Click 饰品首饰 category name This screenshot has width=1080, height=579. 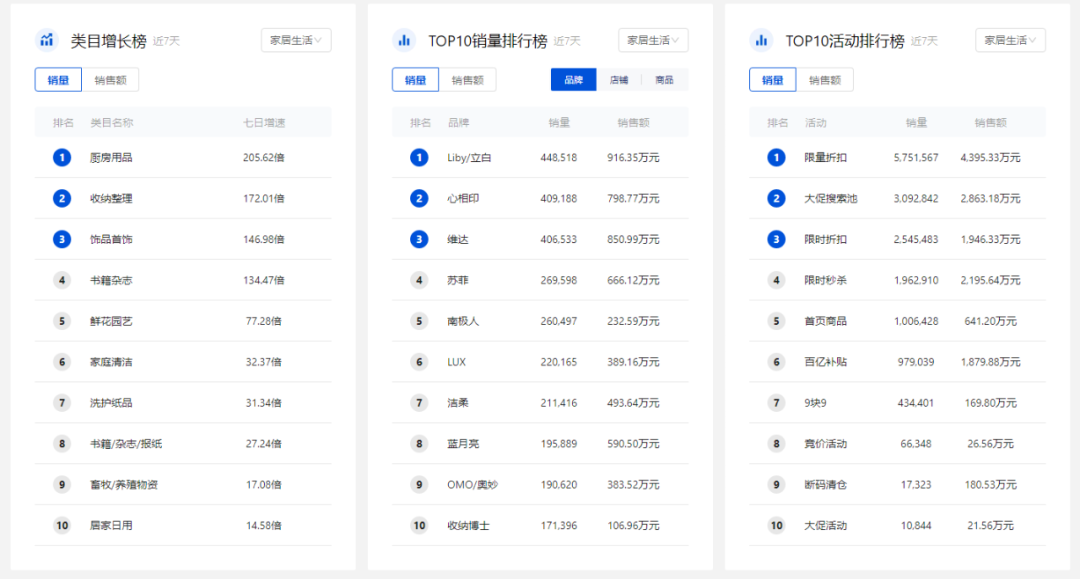tap(111, 239)
